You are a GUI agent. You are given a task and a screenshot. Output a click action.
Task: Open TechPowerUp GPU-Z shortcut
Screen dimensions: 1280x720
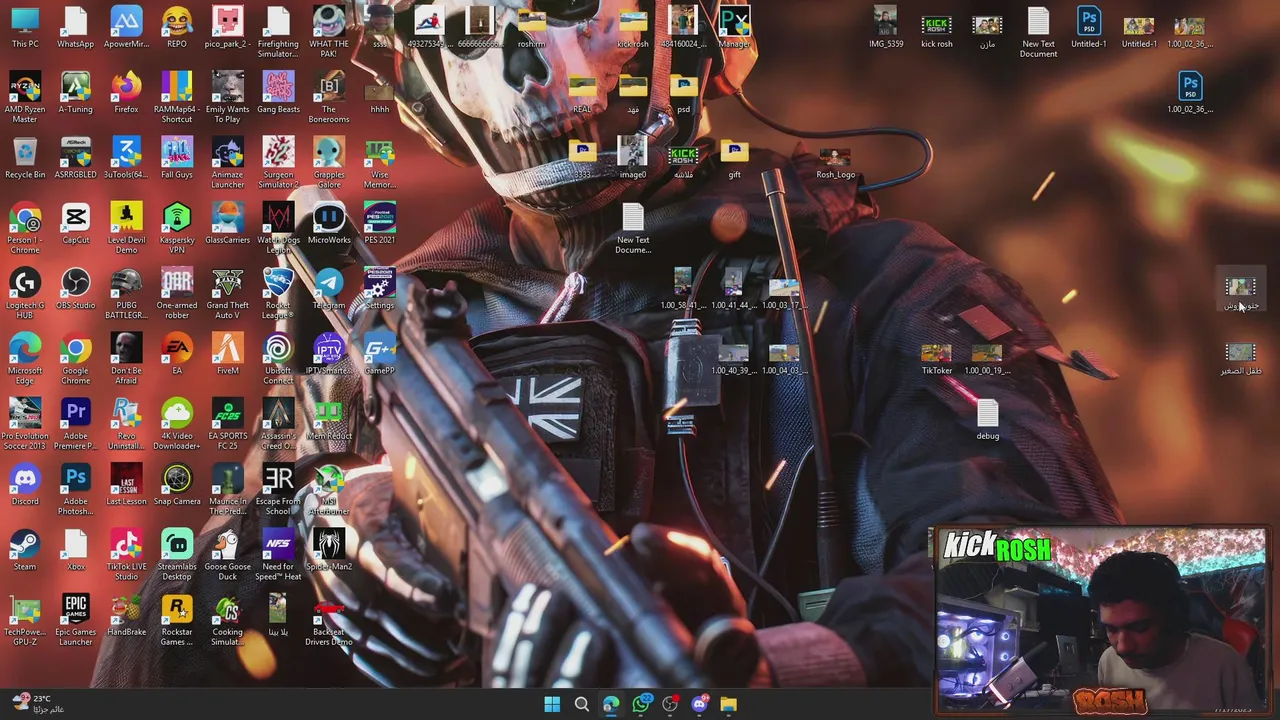click(25, 620)
